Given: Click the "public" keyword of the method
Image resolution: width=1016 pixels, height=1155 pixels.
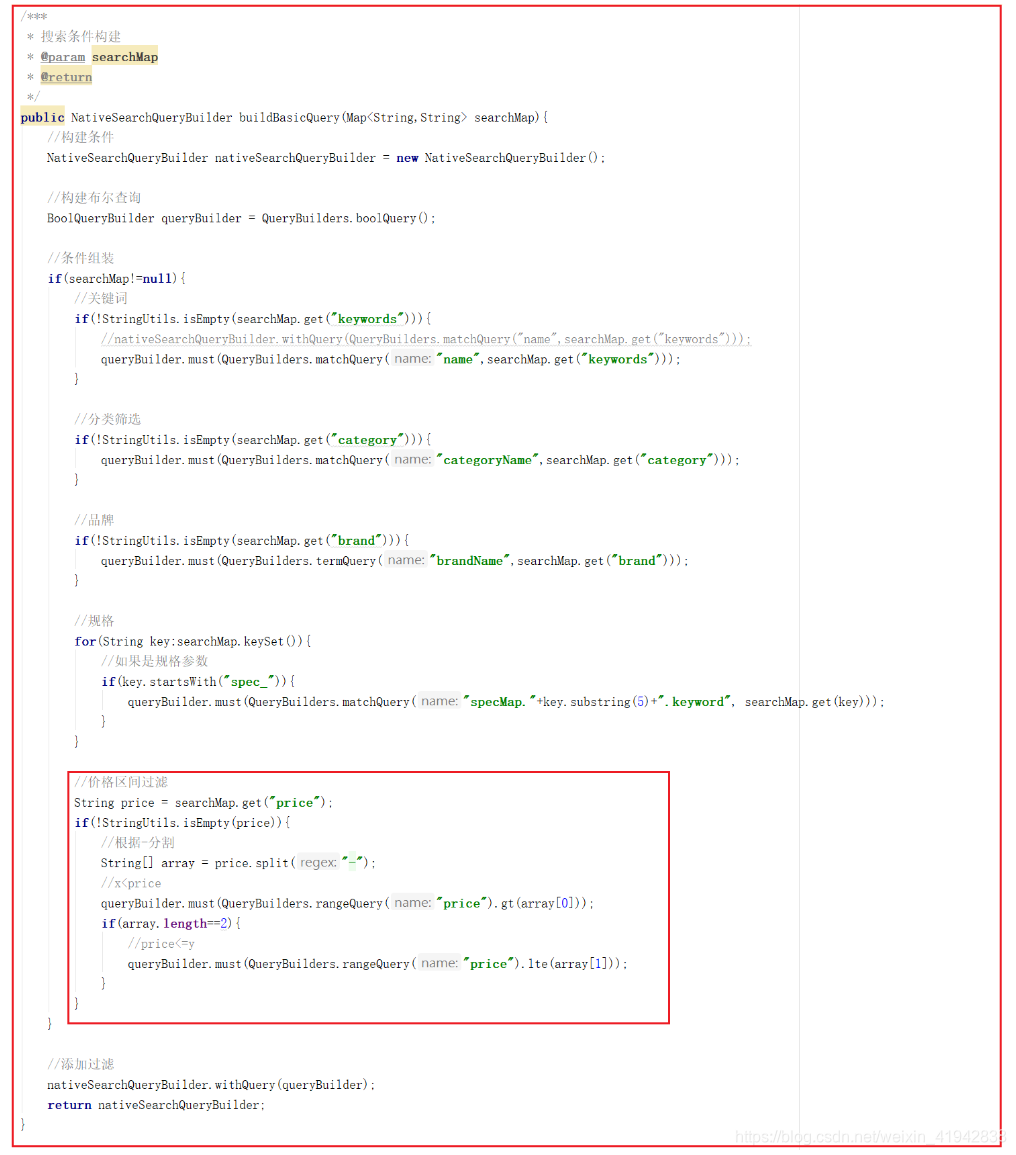Looking at the screenshot, I should click(42, 117).
